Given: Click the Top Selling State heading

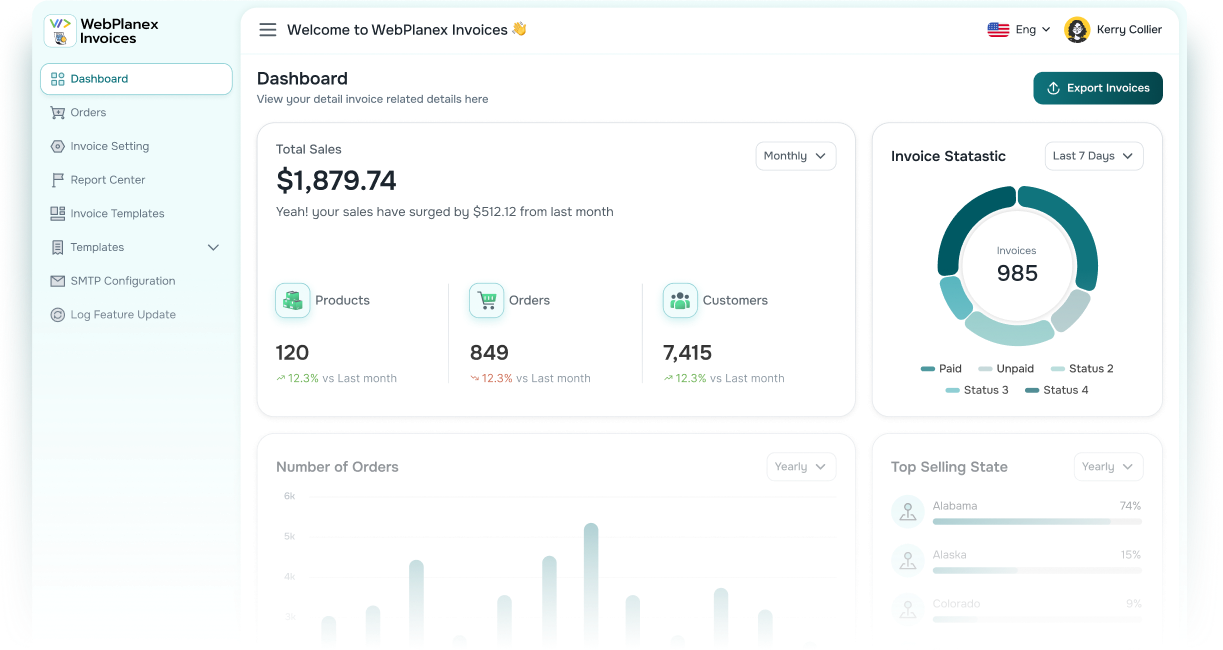Looking at the screenshot, I should 949,467.
